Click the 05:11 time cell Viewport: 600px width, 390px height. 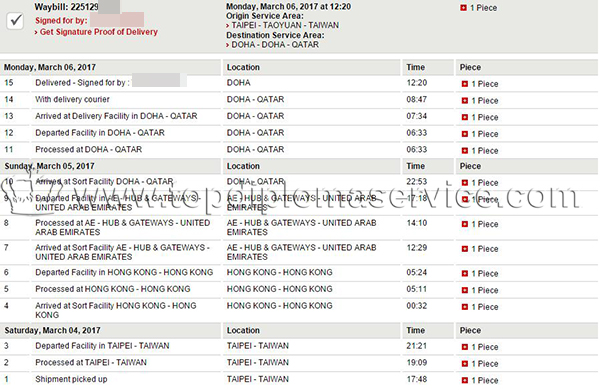point(417,289)
